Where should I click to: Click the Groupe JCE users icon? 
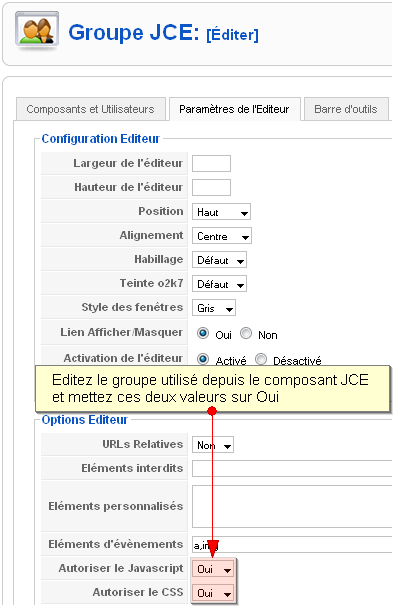(37, 31)
